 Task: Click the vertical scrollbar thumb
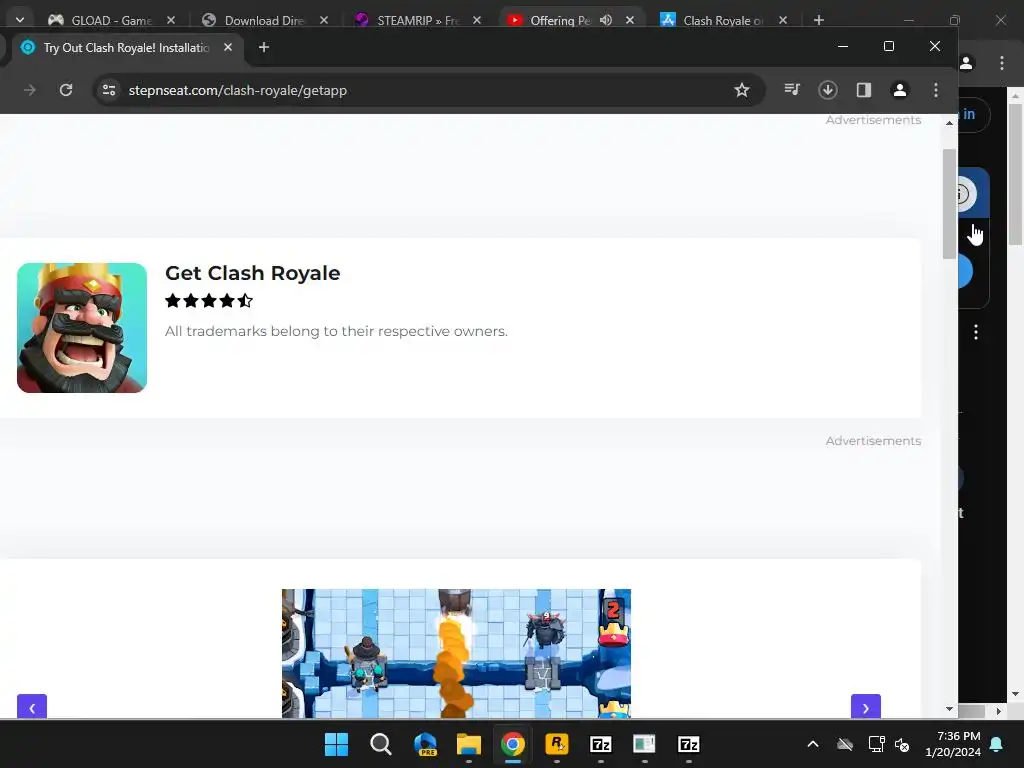coord(949,204)
